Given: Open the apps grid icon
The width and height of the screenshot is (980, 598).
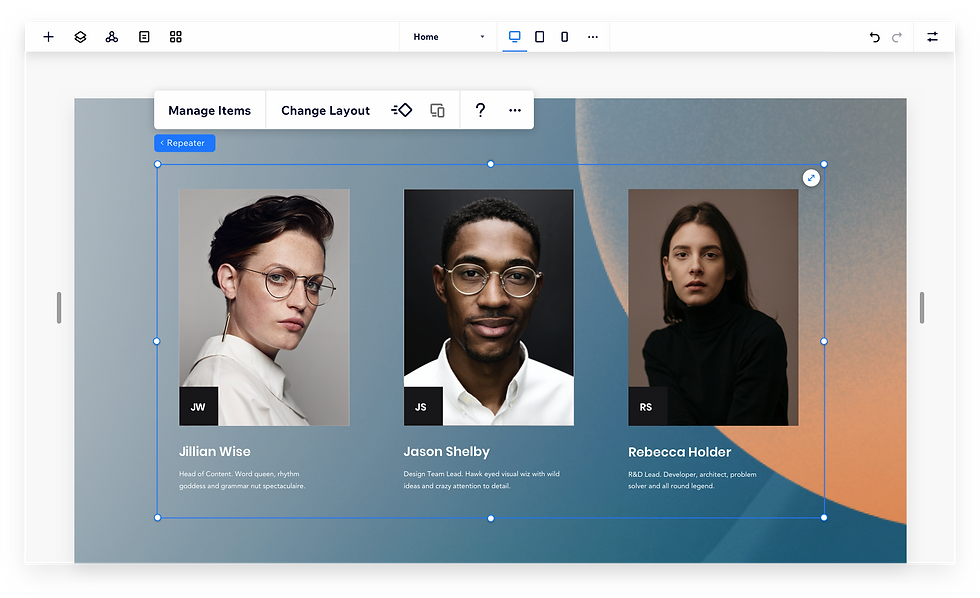Looking at the screenshot, I should (176, 37).
